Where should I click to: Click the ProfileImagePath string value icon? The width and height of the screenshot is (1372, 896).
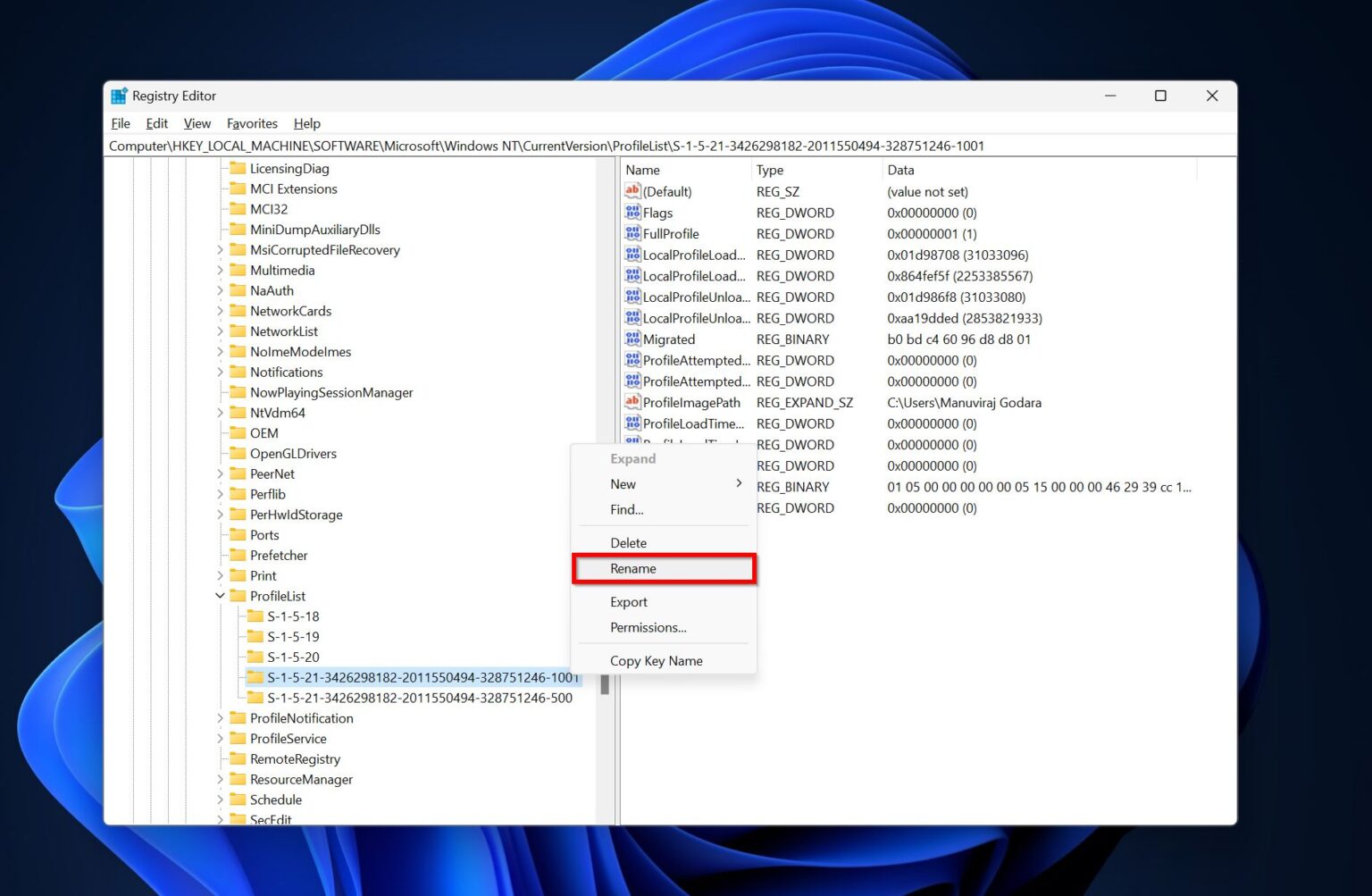tap(632, 403)
